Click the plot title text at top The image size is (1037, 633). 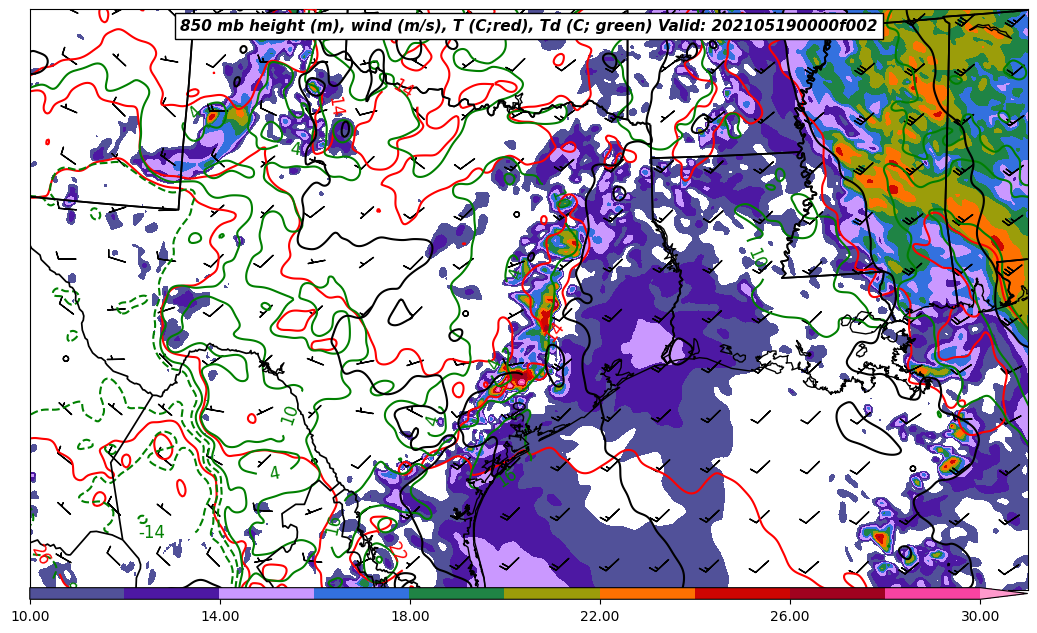[528, 26]
